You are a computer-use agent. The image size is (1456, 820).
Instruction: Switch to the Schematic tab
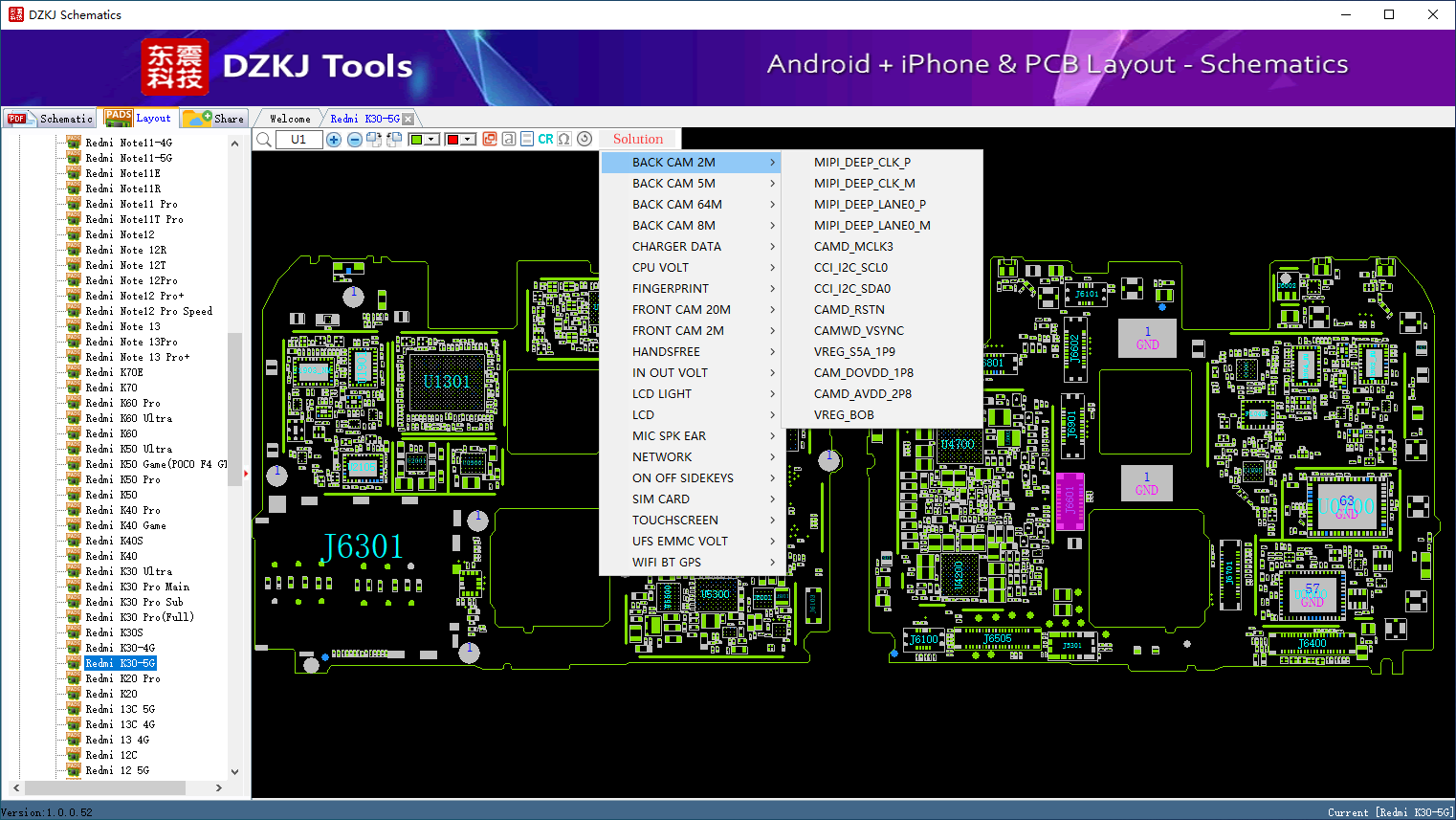pyautogui.click(x=51, y=119)
